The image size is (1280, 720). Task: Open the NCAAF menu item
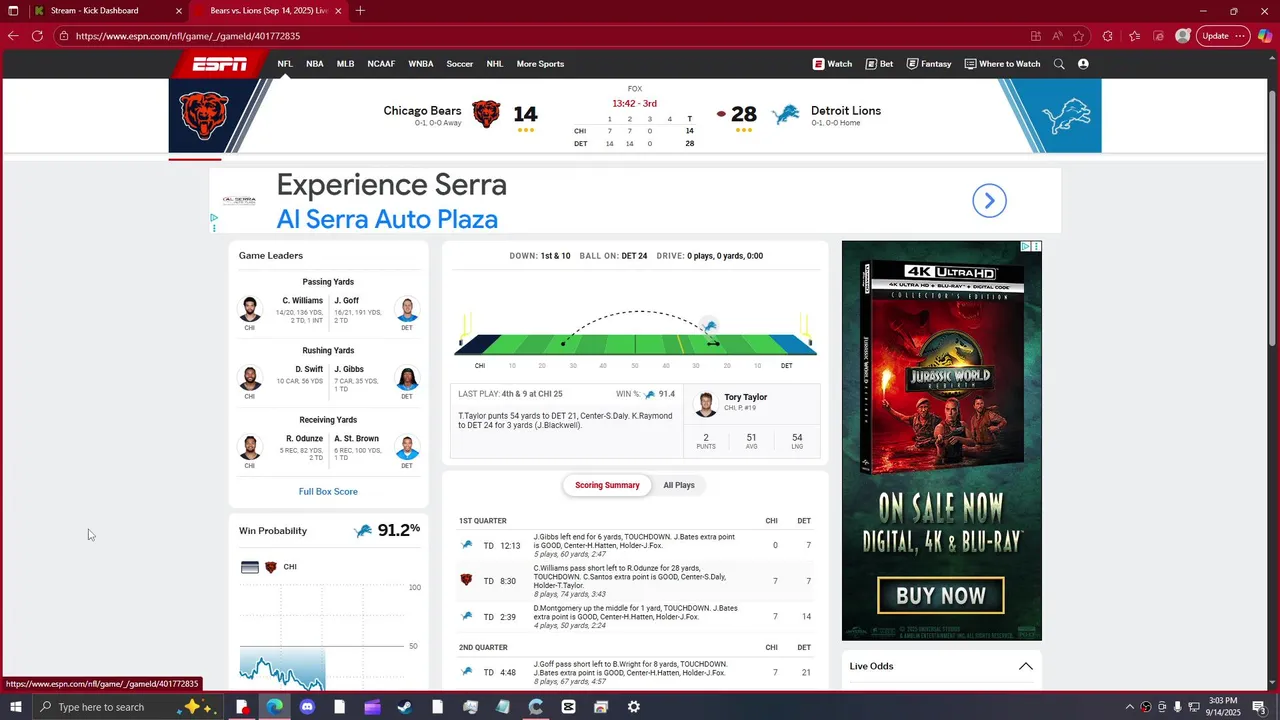tap(381, 64)
